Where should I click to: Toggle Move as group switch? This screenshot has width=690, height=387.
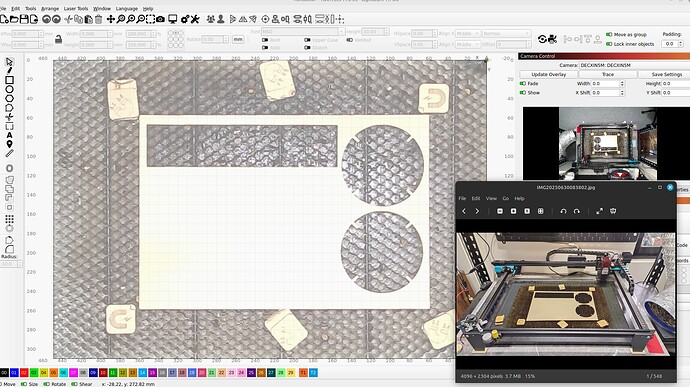tap(609, 34)
